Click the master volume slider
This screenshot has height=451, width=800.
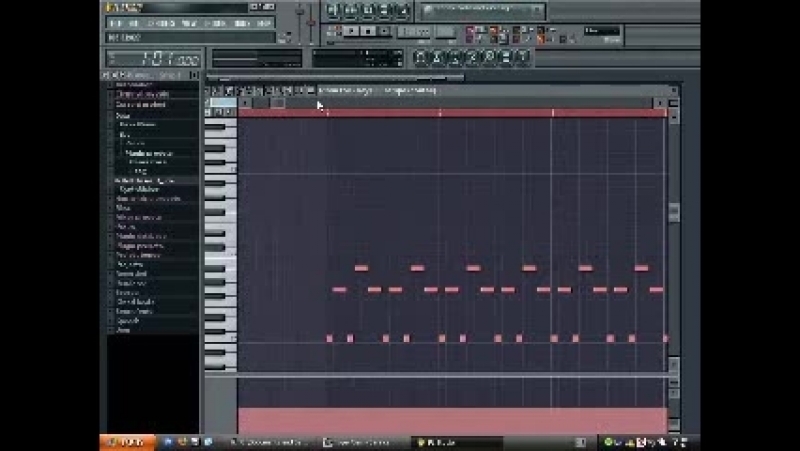click(x=300, y=14)
